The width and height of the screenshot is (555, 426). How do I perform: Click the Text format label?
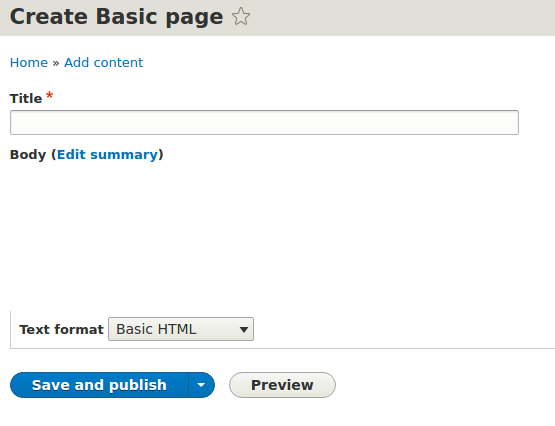[61, 329]
